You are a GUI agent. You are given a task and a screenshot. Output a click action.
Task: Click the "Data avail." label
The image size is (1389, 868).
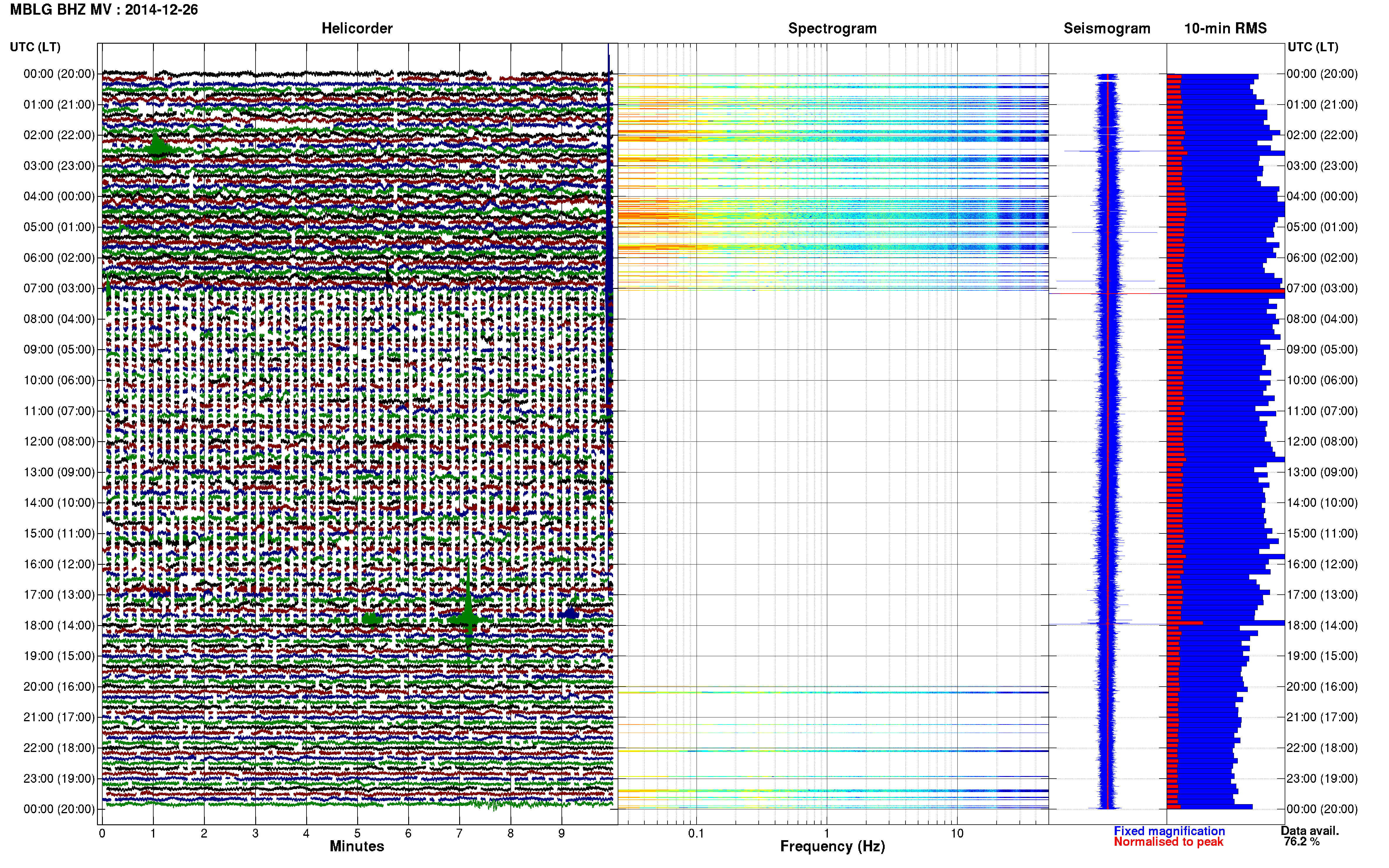click(1310, 831)
